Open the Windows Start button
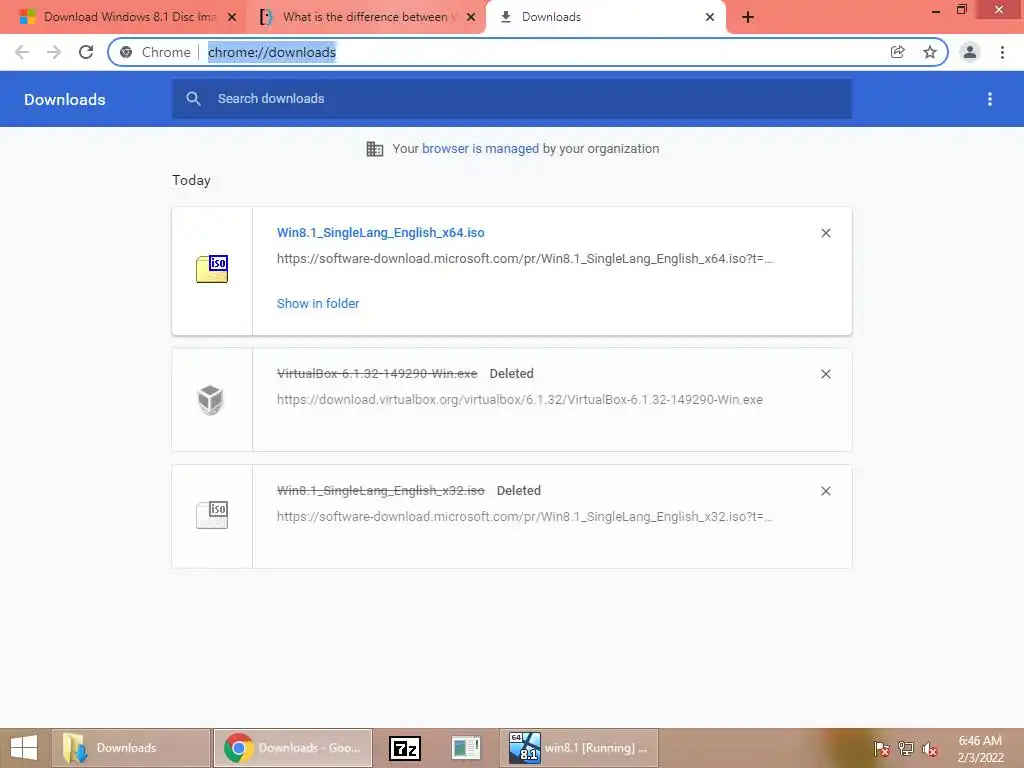 24,748
